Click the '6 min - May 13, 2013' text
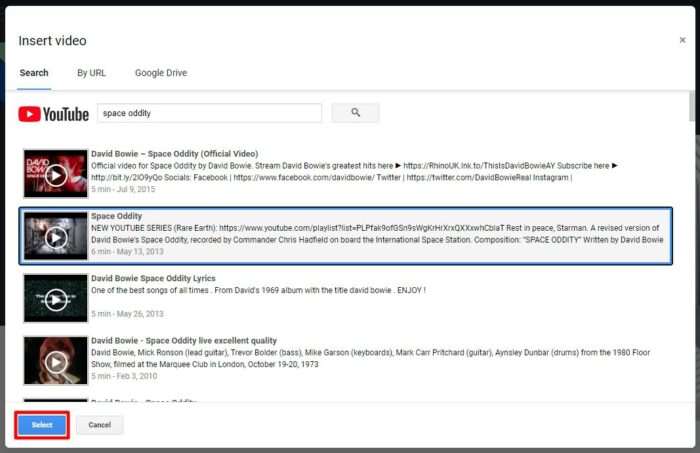 tap(127, 252)
